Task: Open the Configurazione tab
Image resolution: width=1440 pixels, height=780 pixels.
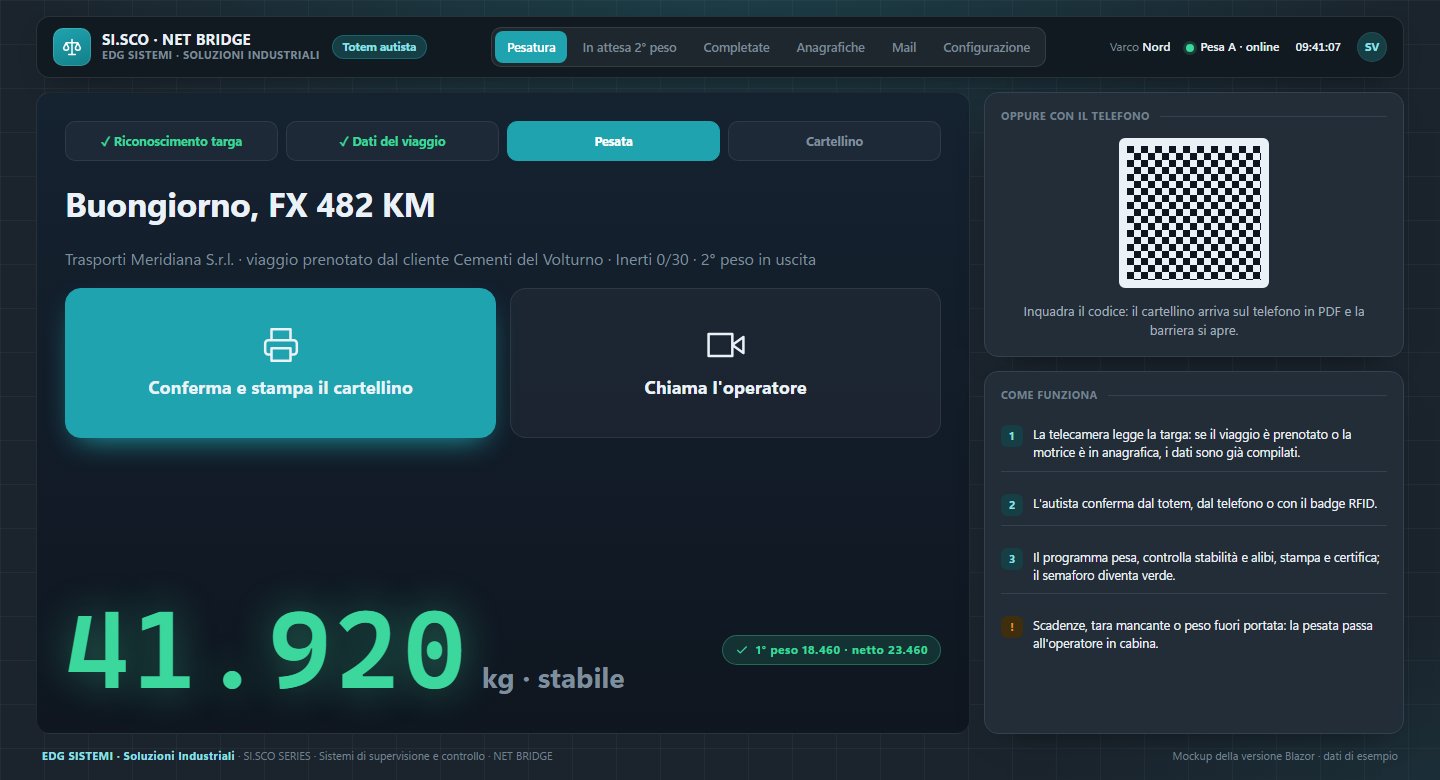Action: pos(986,47)
